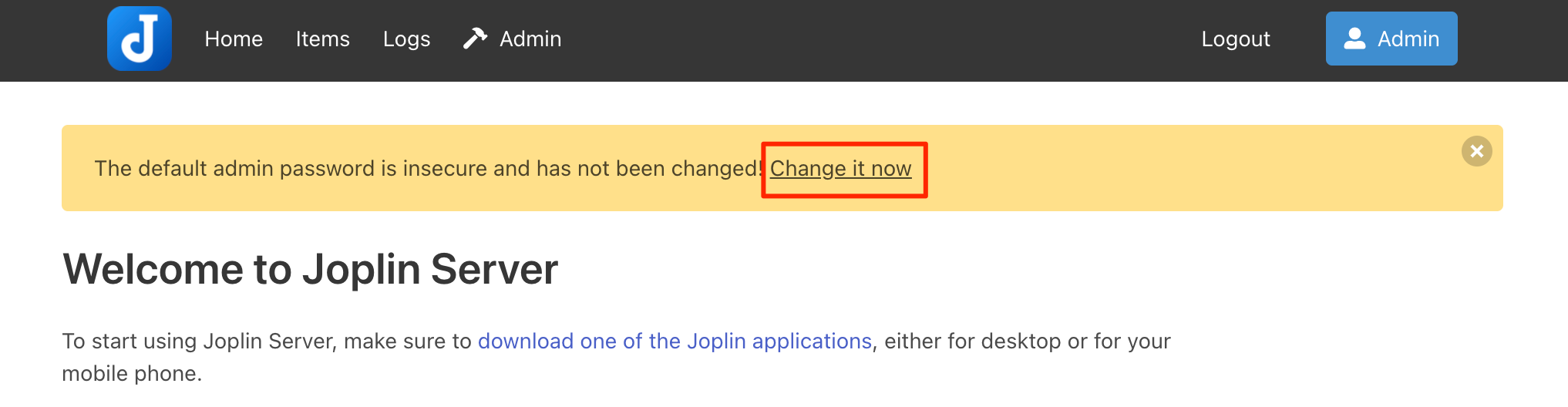Click the "mobile phone." text line
The height and width of the screenshot is (407, 1568).
click(132, 373)
